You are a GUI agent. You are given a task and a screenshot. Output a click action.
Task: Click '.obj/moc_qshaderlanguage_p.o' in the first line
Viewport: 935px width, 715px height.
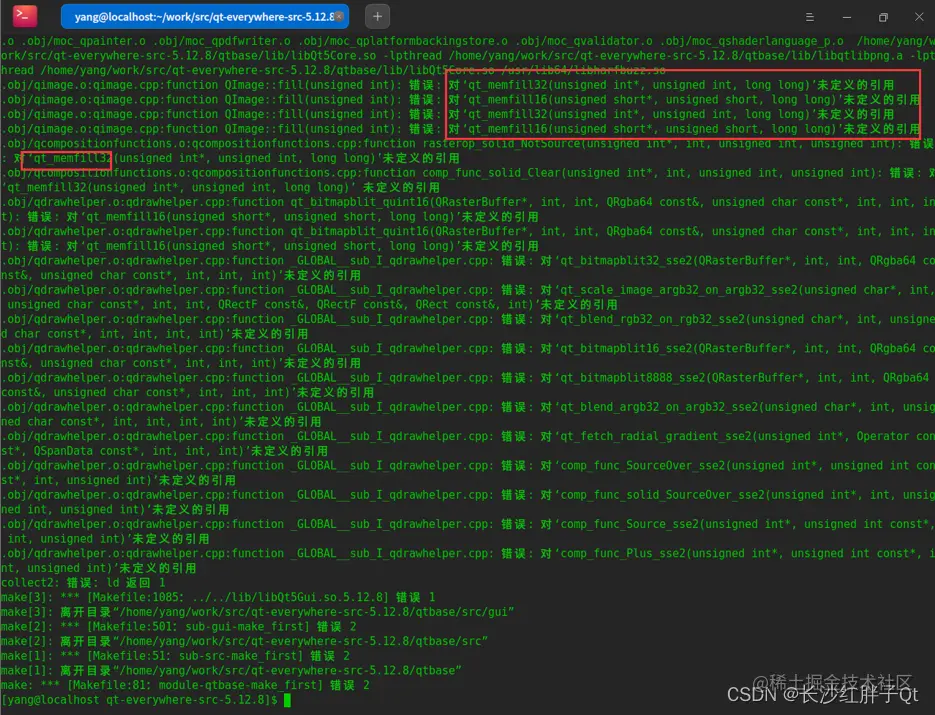(753, 41)
